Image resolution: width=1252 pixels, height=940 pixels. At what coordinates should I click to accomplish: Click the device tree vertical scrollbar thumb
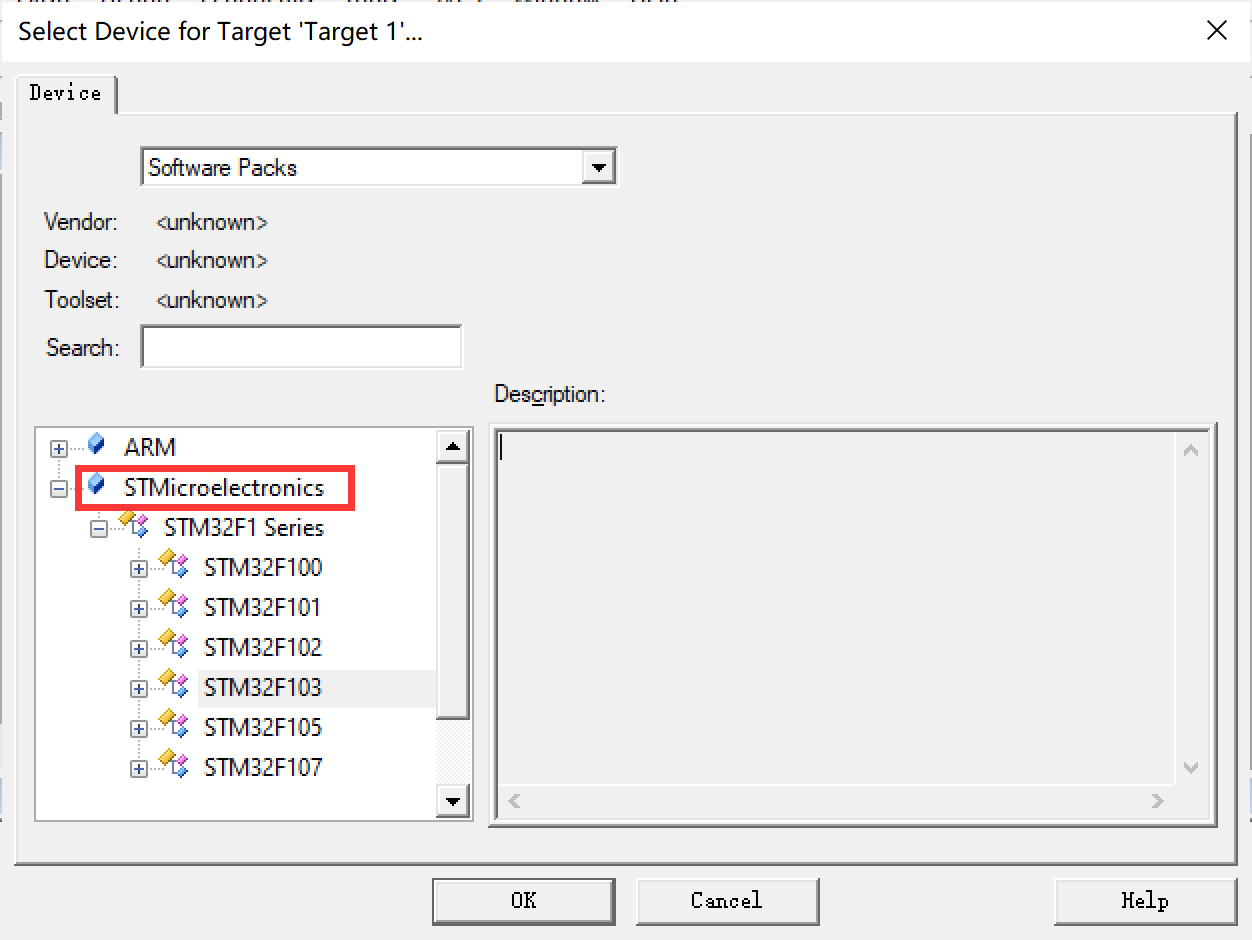[453, 590]
